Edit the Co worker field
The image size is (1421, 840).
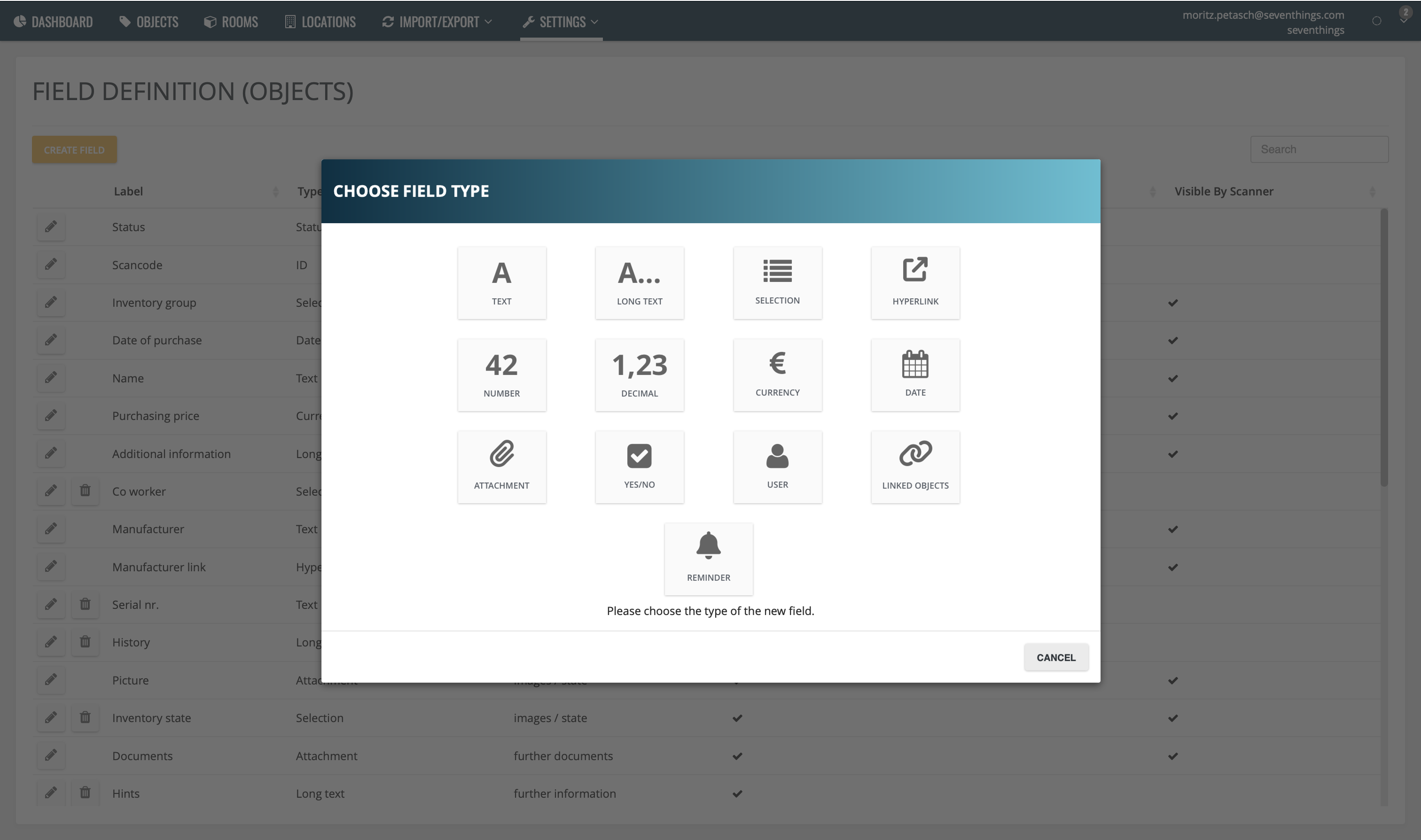51,491
